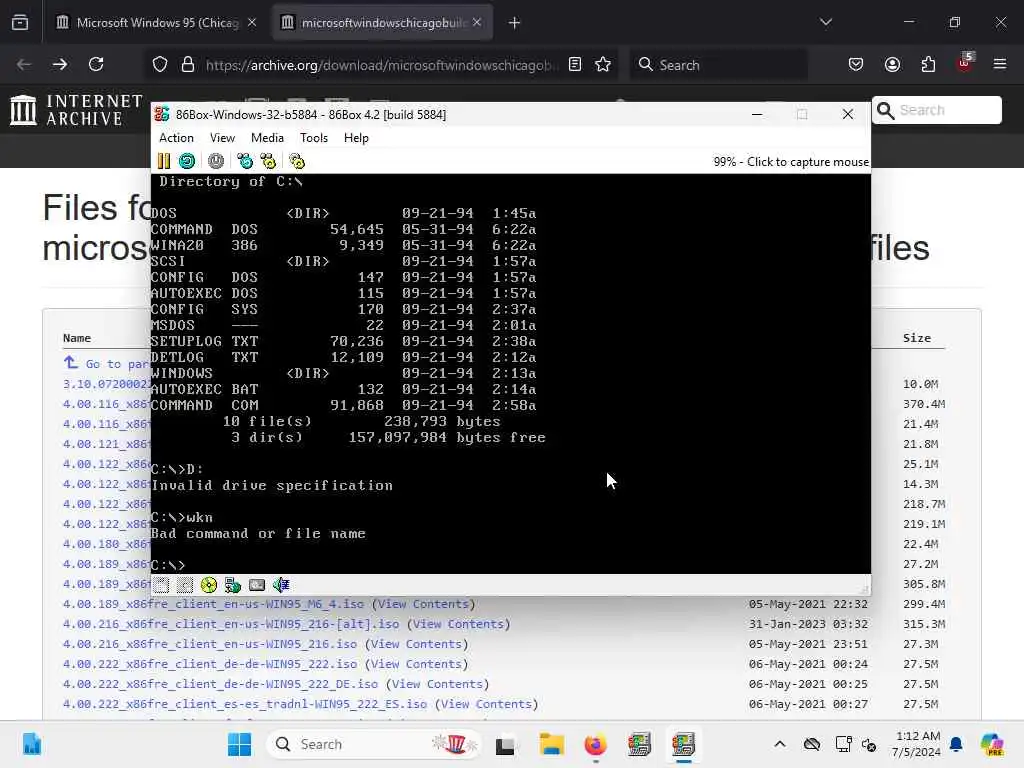Open the View menu in 86Box
1024x768 pixels.
click(222, 138)
